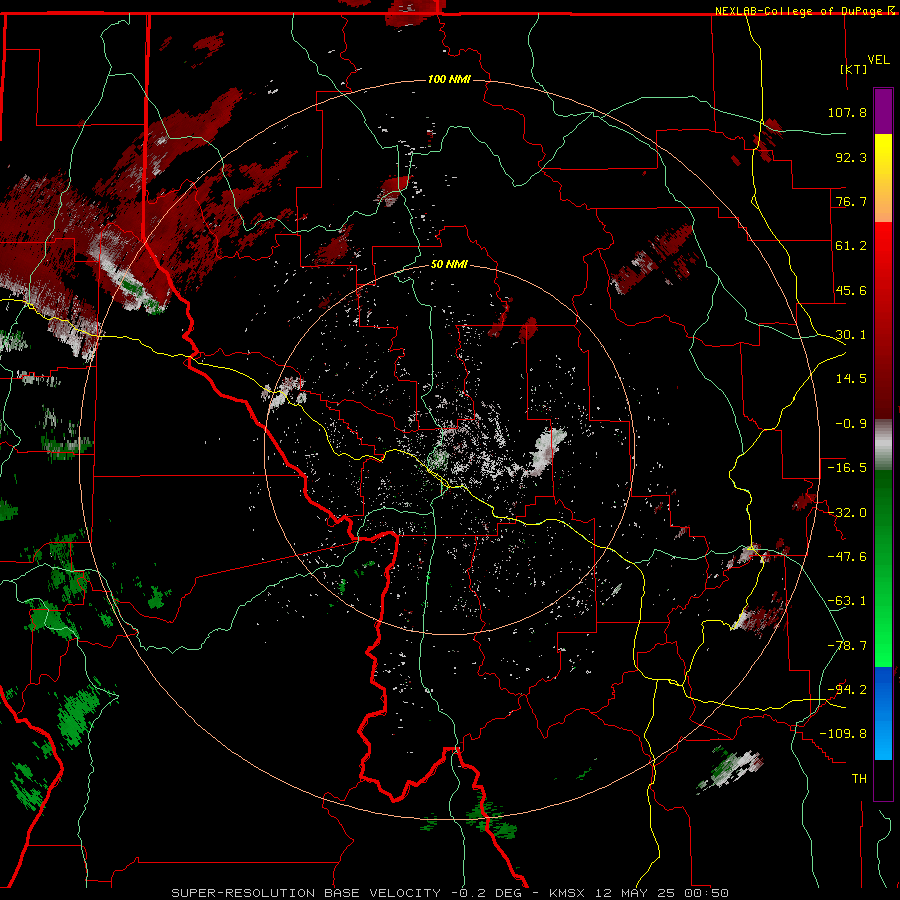The image size is (900, 900).
Task: Click the -16.5 velocity scale value
Action: click(847, 468)
